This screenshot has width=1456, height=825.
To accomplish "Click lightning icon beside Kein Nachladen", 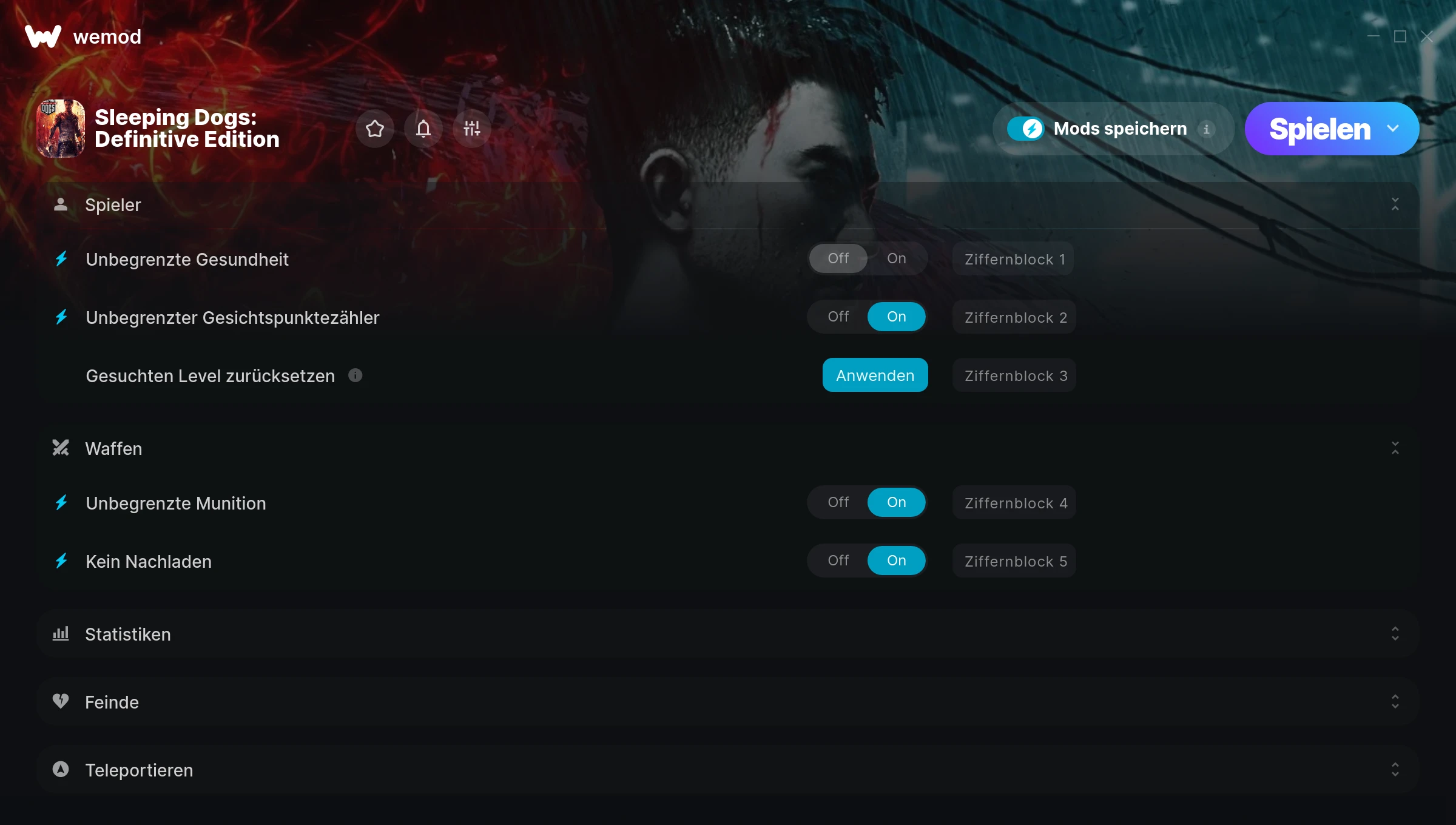I will tap(61, 561).
